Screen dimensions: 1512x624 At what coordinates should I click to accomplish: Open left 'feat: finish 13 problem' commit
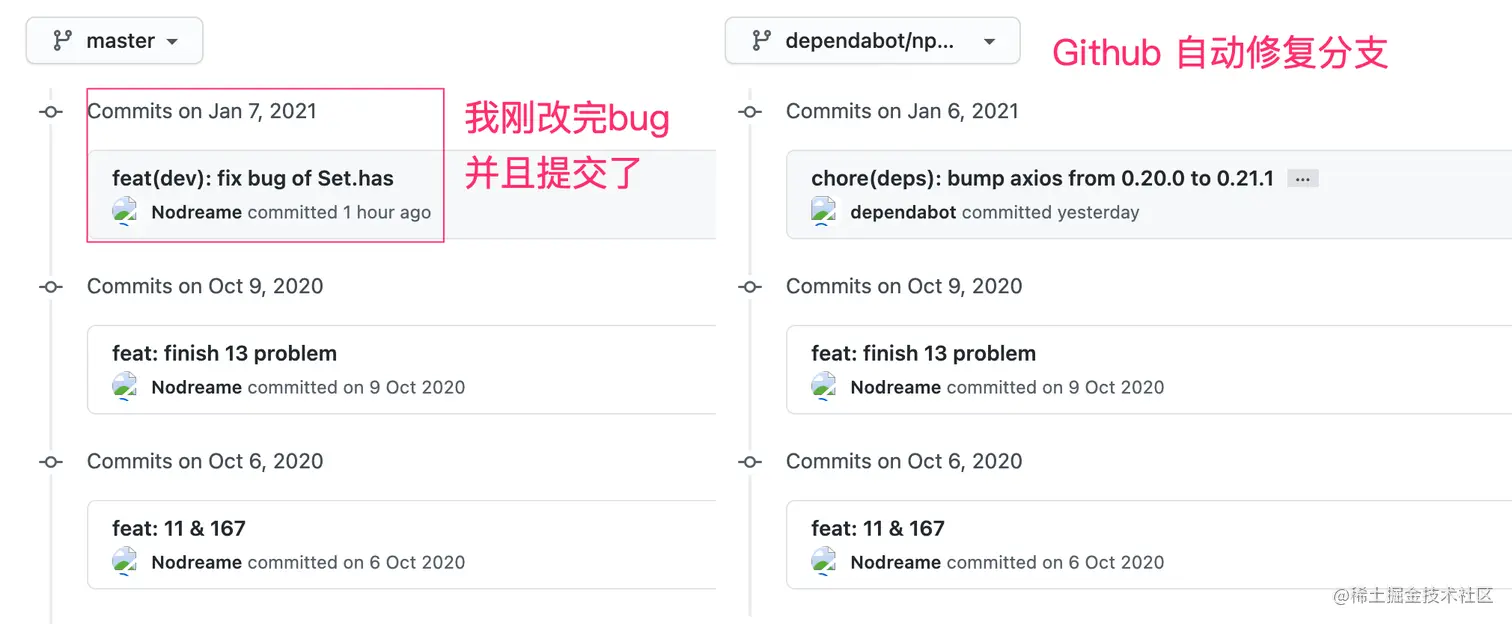click(224, 354)
